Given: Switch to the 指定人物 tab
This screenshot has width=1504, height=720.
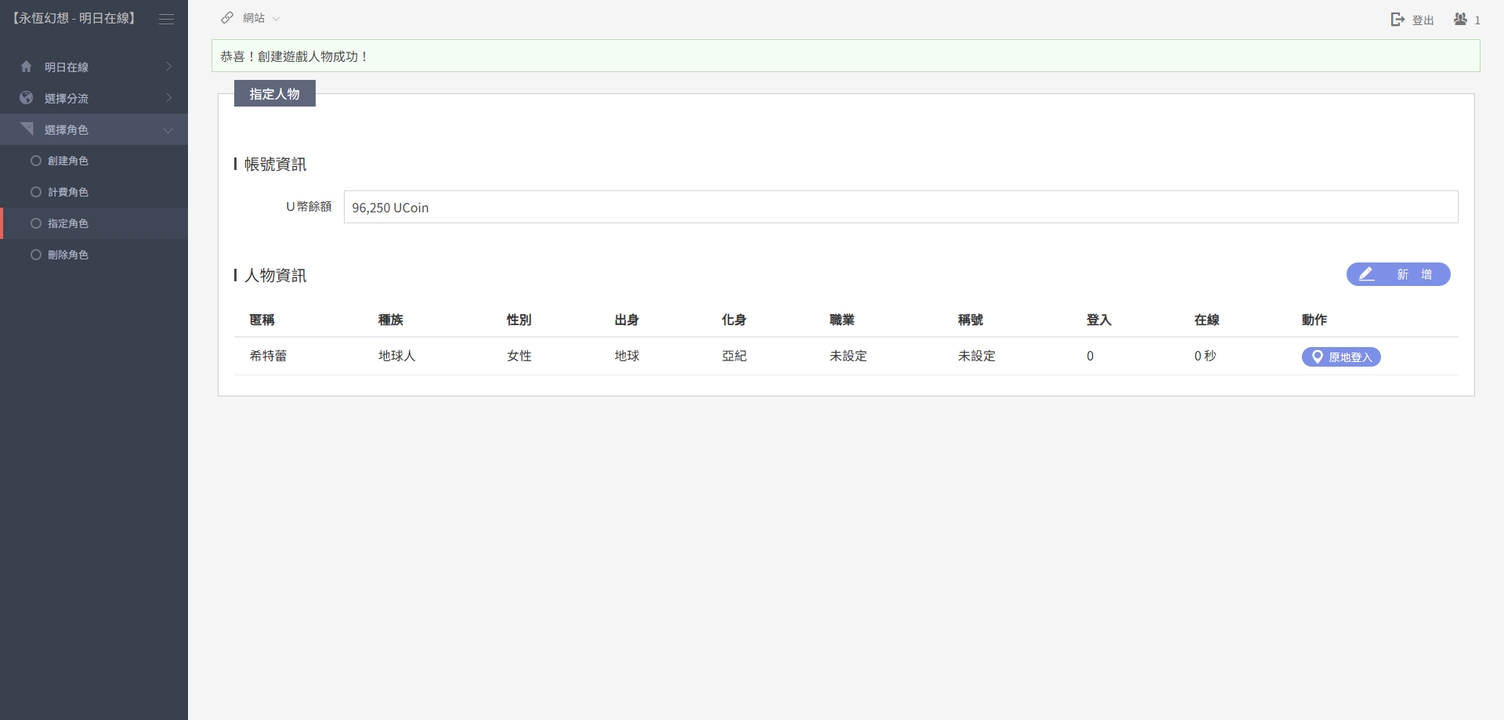Looking at the screenshot, I should tap(274, 94).
